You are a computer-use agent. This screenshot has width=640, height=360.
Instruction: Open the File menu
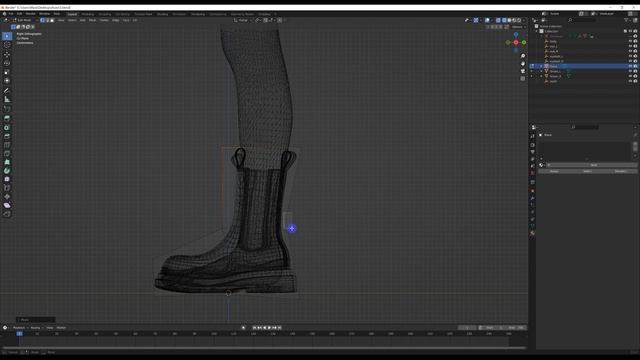[x=11, y=13]
